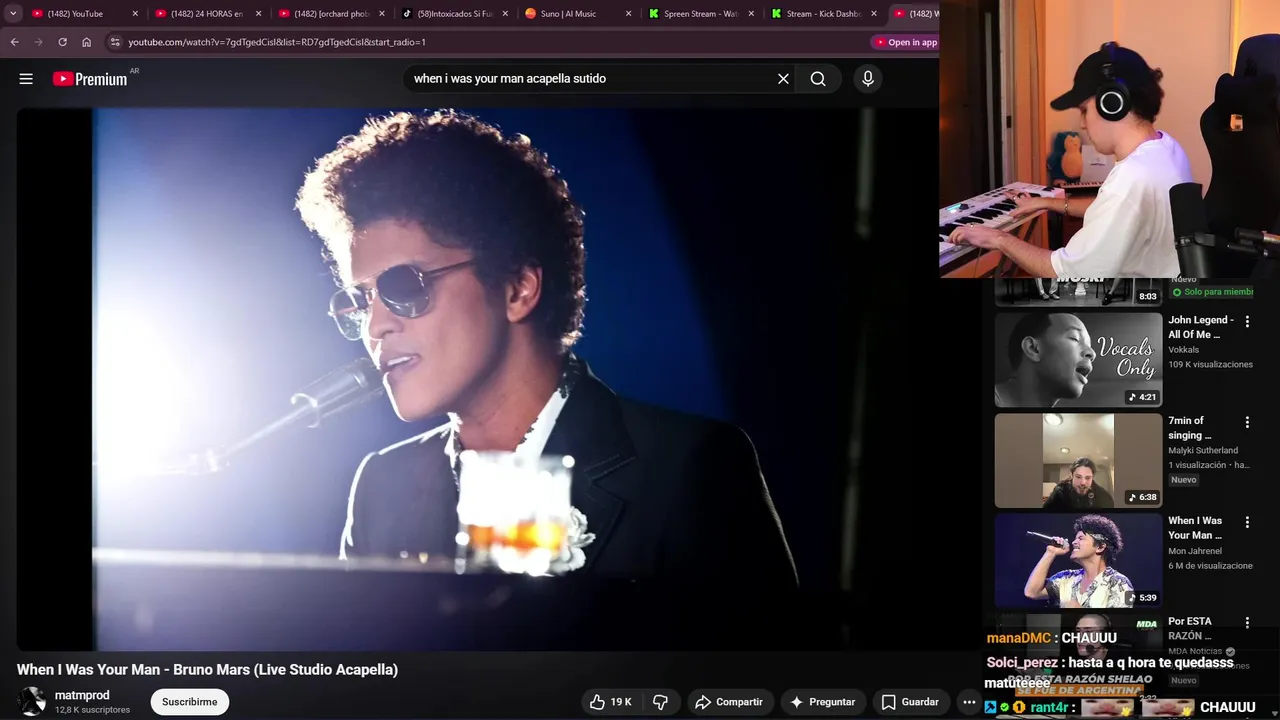Open options menu for 7min of singing video

1247,423
